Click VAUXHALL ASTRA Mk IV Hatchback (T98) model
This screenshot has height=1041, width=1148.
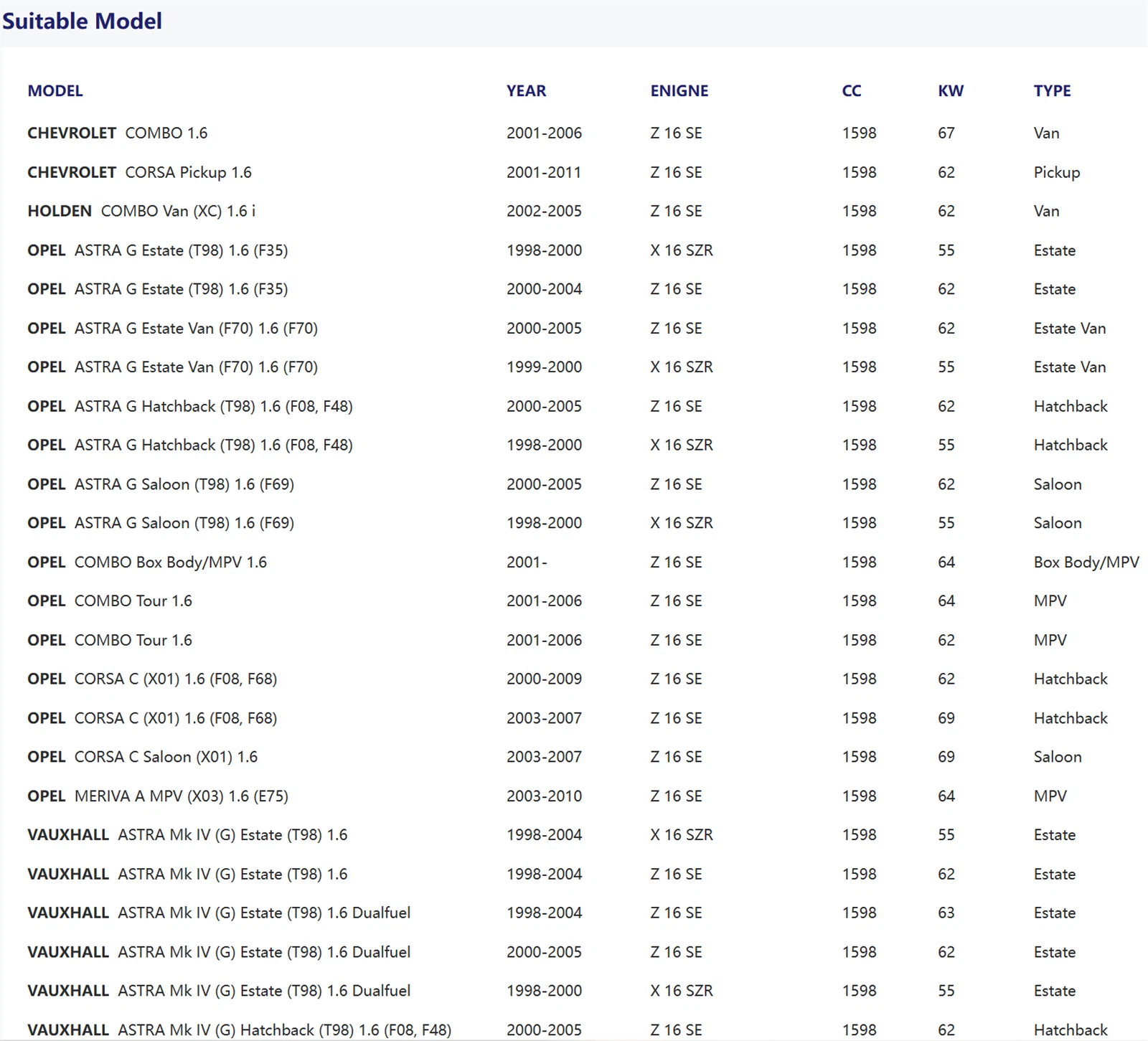[x=239, y=1030]
